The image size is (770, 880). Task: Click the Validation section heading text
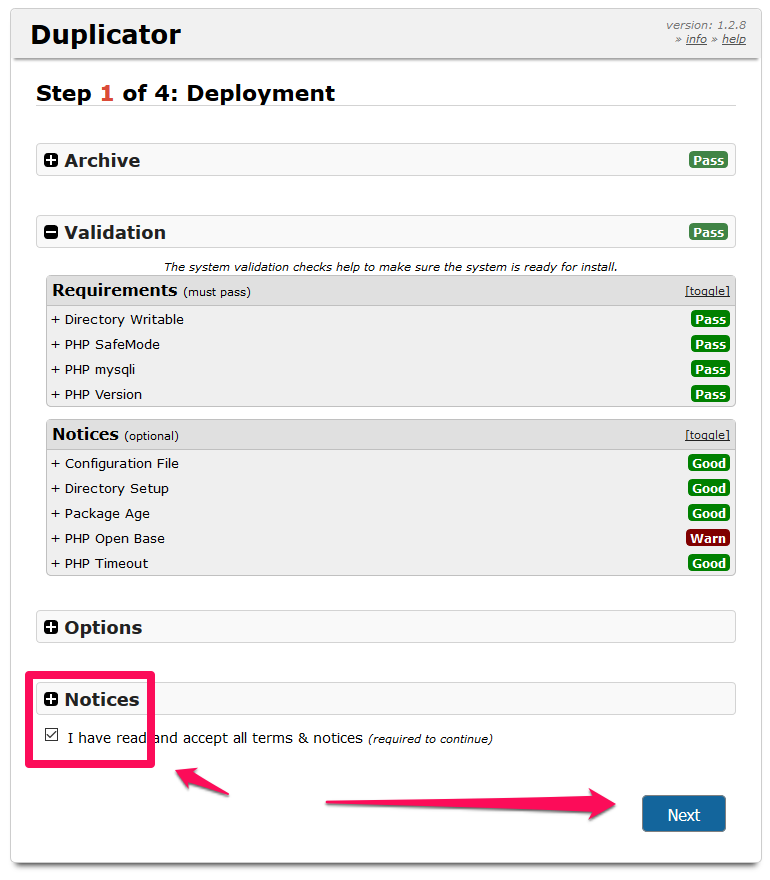(115, 232)
